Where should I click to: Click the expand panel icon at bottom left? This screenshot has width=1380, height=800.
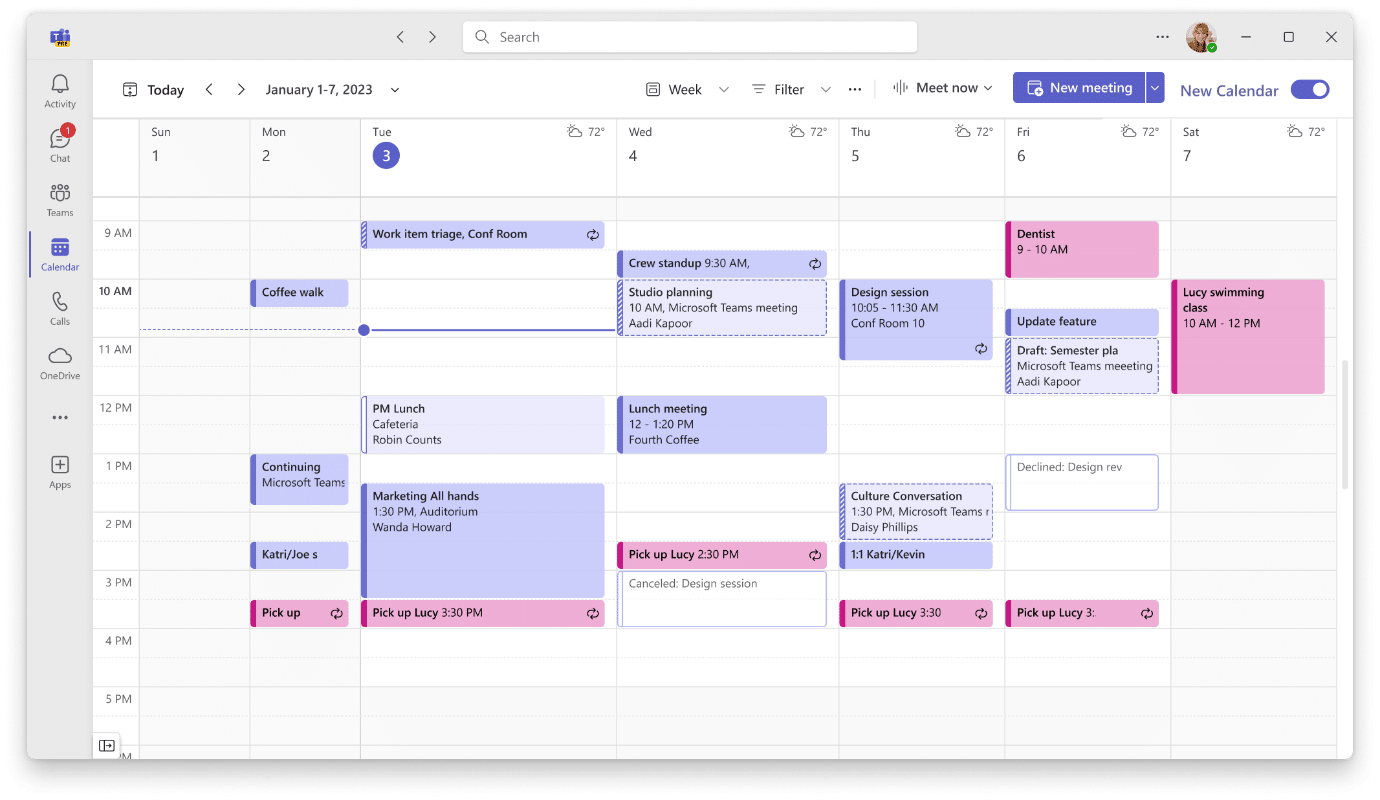coord(107,745)
